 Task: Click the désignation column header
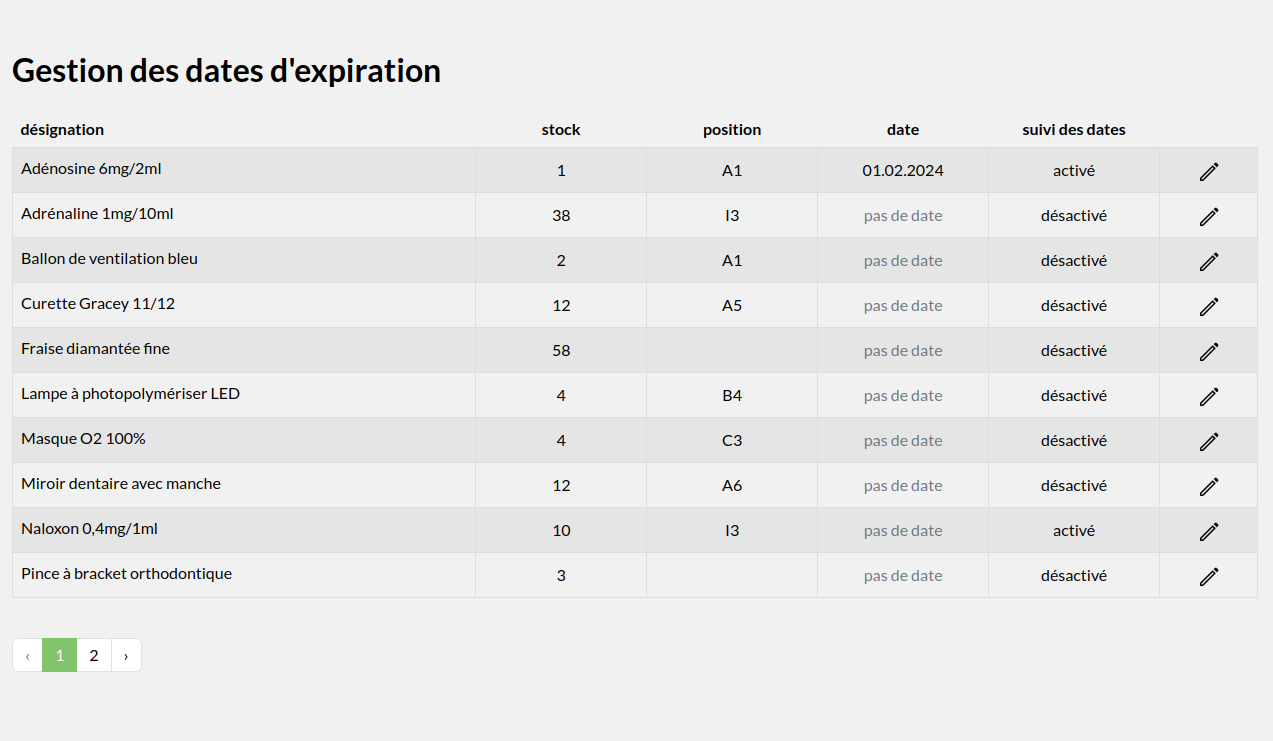62,130
